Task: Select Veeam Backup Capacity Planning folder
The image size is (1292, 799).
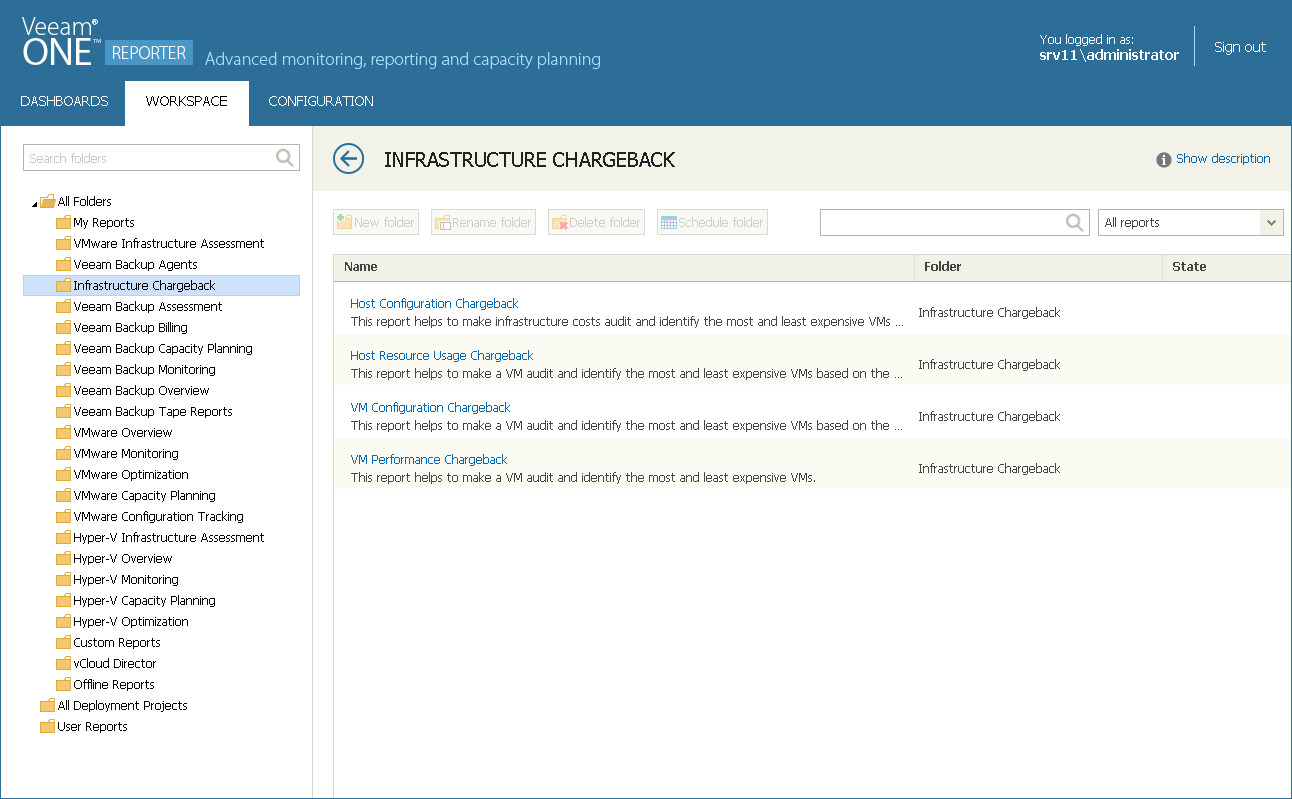Action: point(163,348)
